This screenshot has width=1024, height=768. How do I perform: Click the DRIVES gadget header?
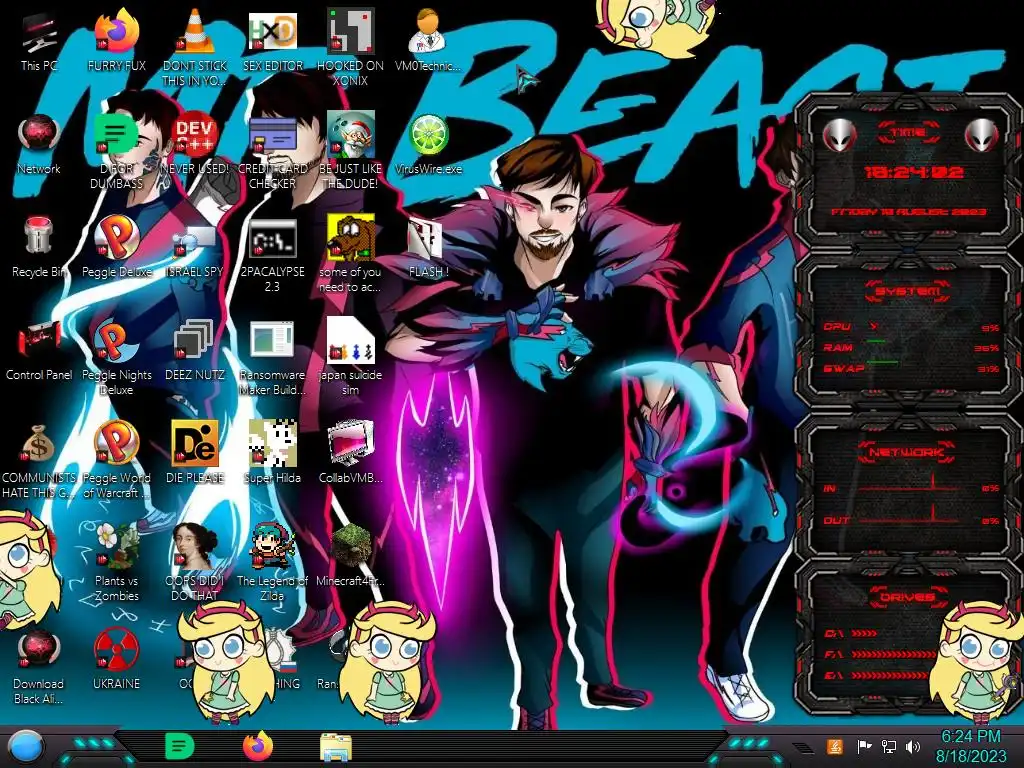coord(908,596)
